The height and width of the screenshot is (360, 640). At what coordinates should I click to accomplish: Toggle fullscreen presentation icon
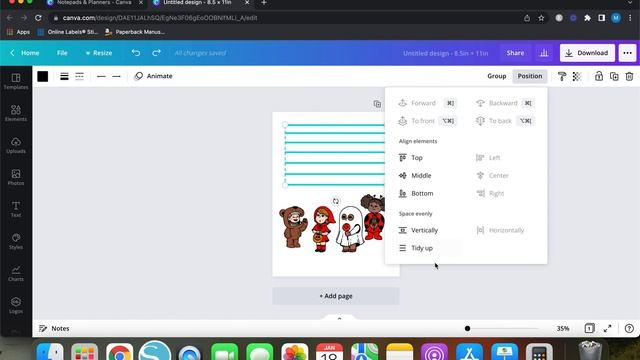[x=608, y=328]
